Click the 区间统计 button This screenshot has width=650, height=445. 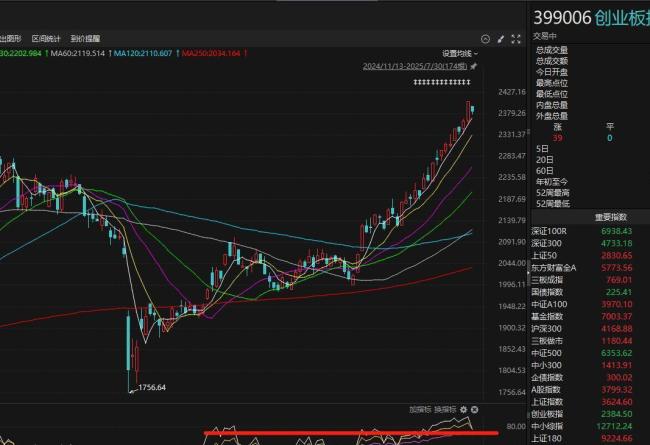46,39
